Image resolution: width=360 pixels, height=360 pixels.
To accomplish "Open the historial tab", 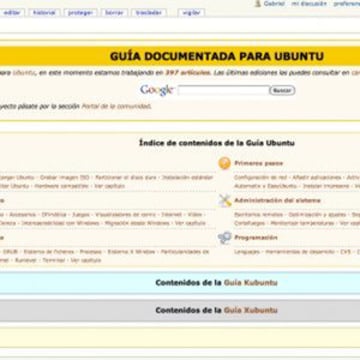I will [44, 13].
